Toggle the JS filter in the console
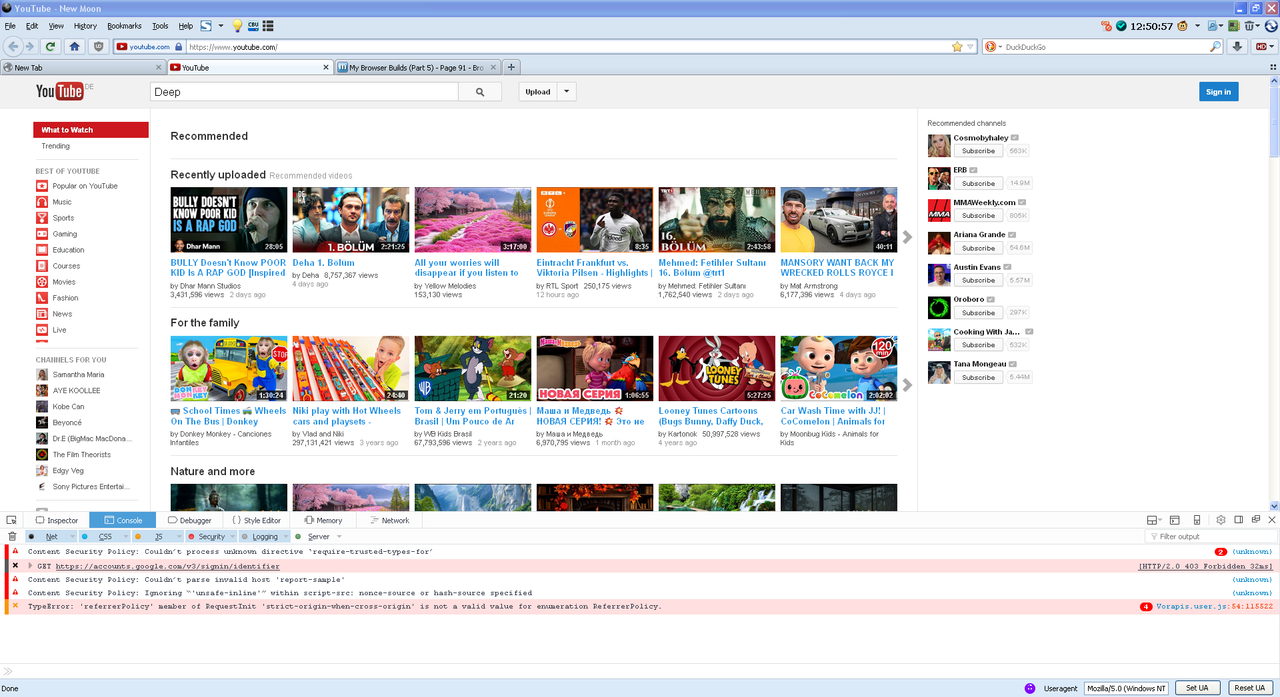Viewport: 1280px width, 697px height. [x=158, y=536]
